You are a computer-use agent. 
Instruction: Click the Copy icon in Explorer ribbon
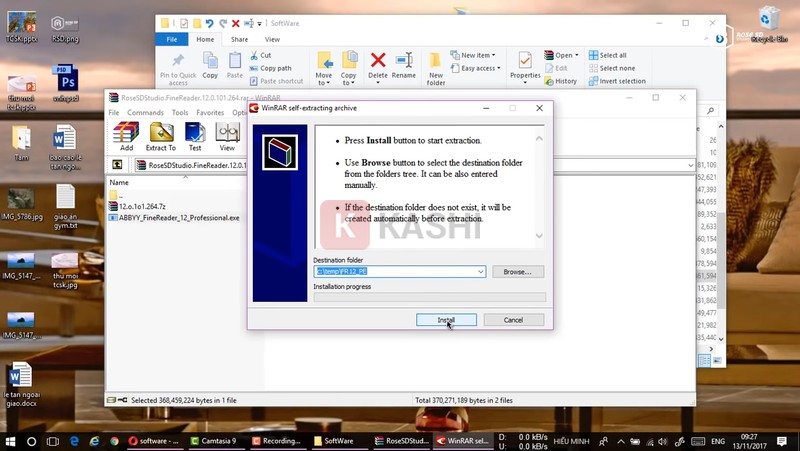point(210,66)
